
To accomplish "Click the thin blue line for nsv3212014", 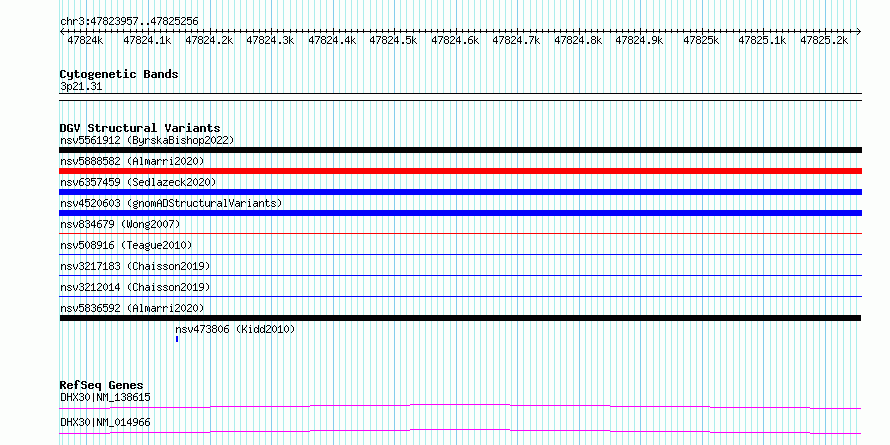I will pyautogui.click(x=460, y=296).
